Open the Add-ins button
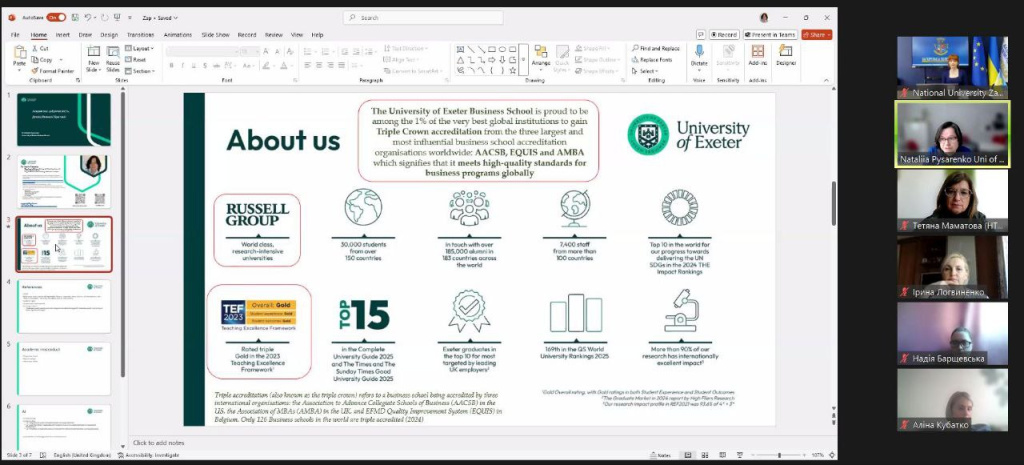 point(758,56)
